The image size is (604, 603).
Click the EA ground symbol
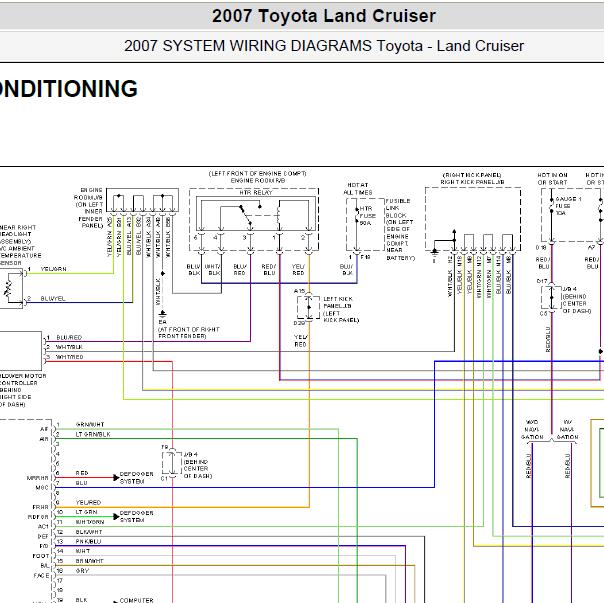pos(163,313)
